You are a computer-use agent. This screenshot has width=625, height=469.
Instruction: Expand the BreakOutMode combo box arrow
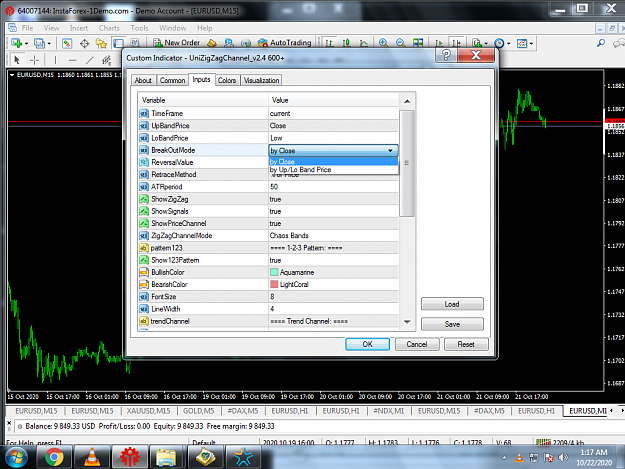point(391,151)
